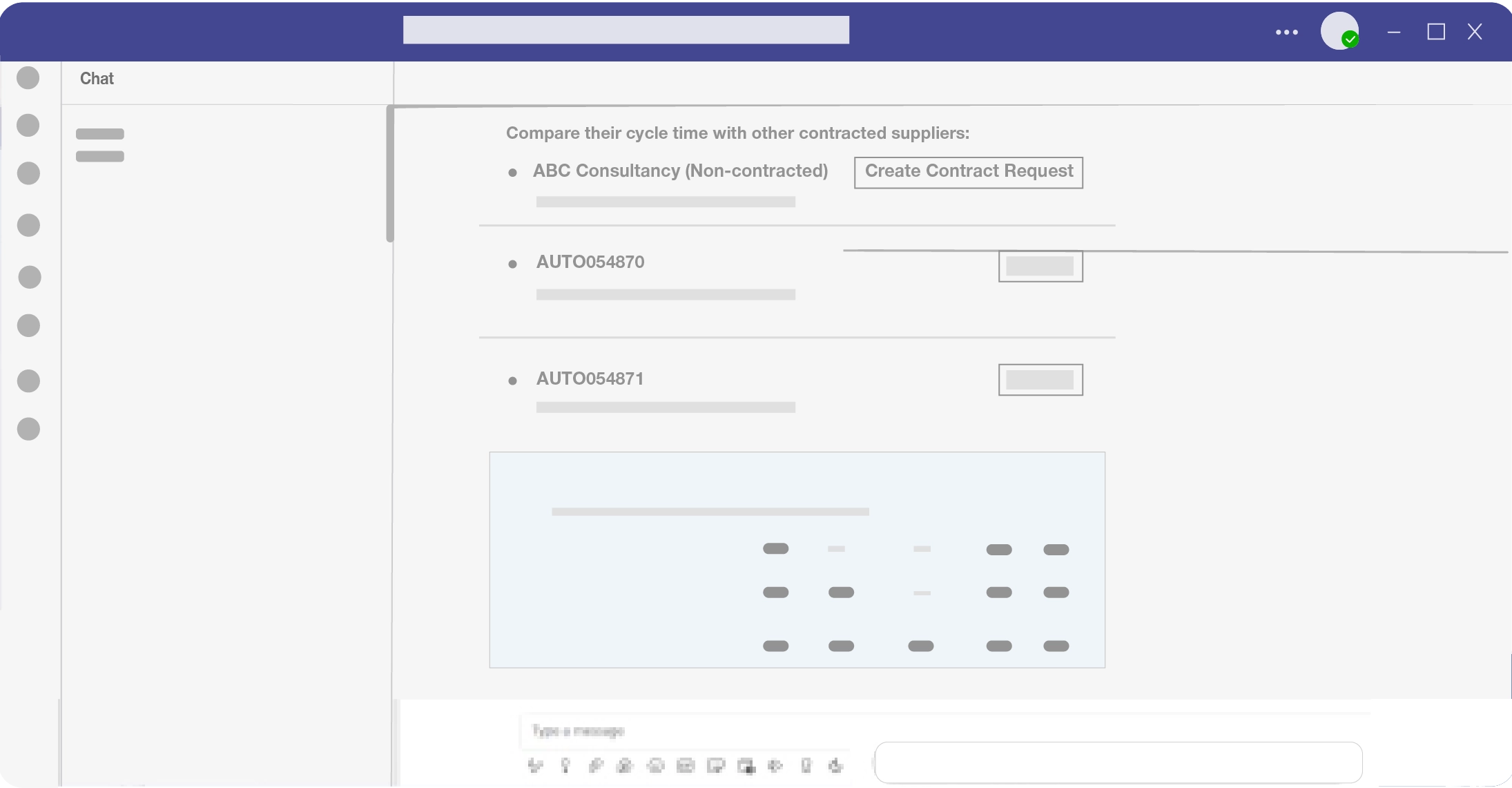Open the emoji smiley picker icon
Screen dimensions: 1512x788
click(655, 765)
